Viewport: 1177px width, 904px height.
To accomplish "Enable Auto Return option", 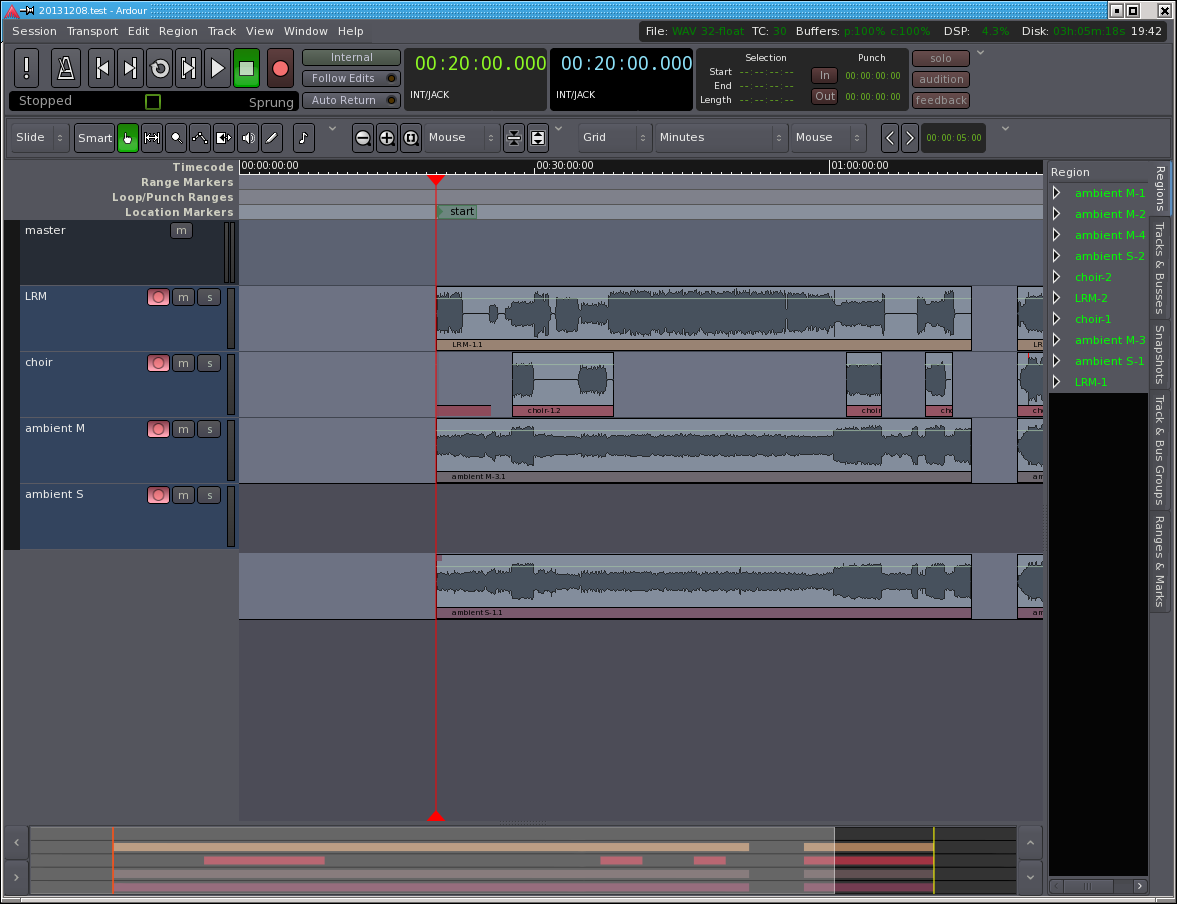I will (x=351, y=101).
